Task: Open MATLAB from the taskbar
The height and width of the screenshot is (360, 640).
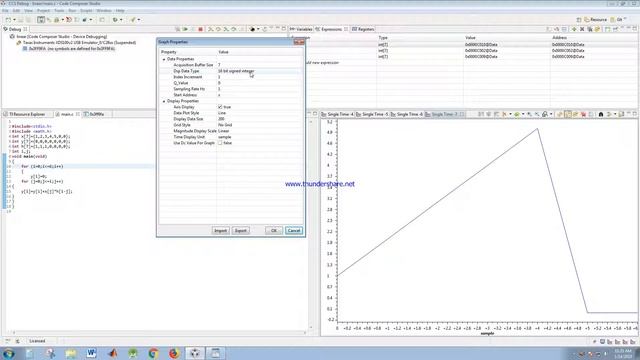Action: point(113,353)
